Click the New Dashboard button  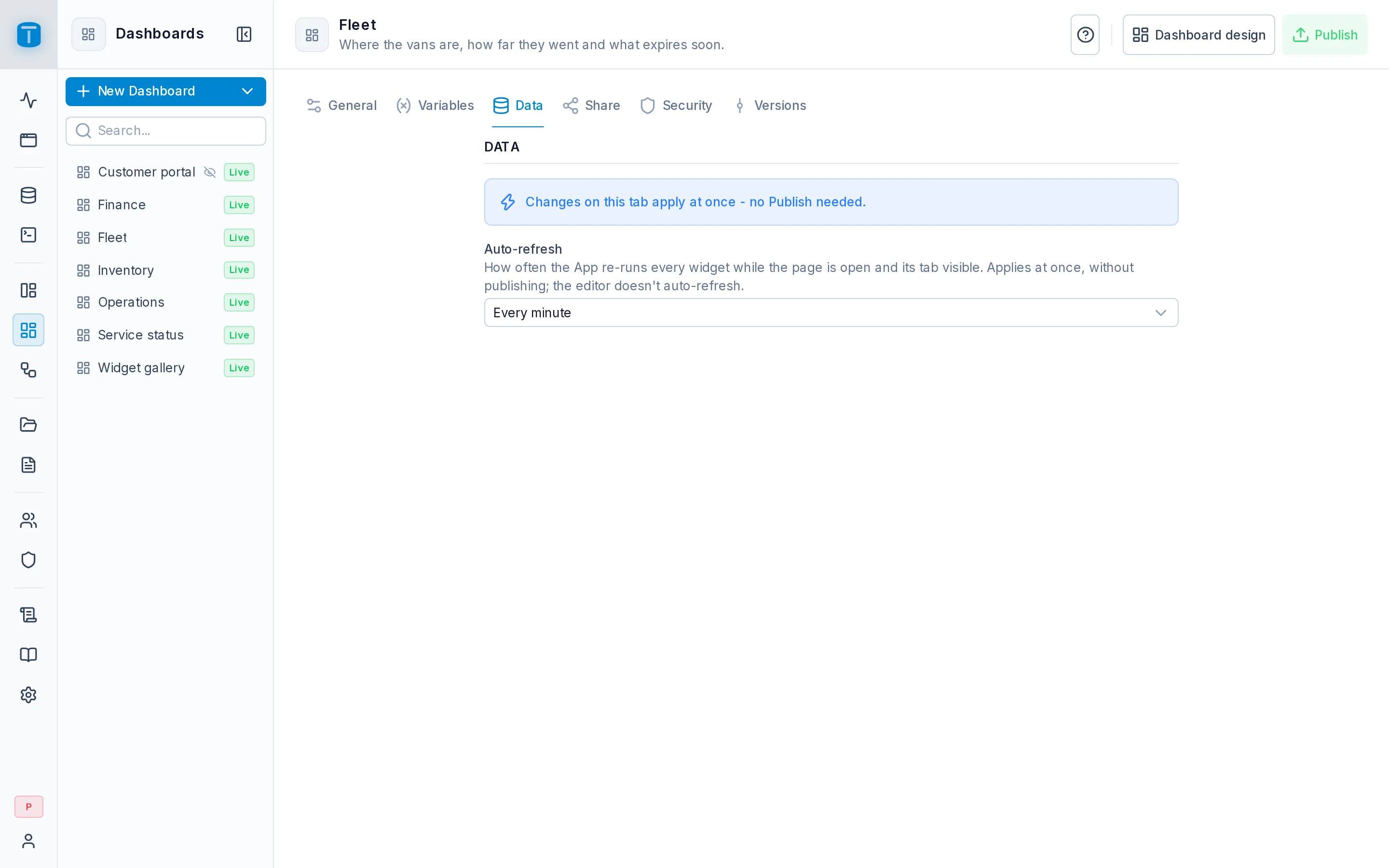coord(165,91)
